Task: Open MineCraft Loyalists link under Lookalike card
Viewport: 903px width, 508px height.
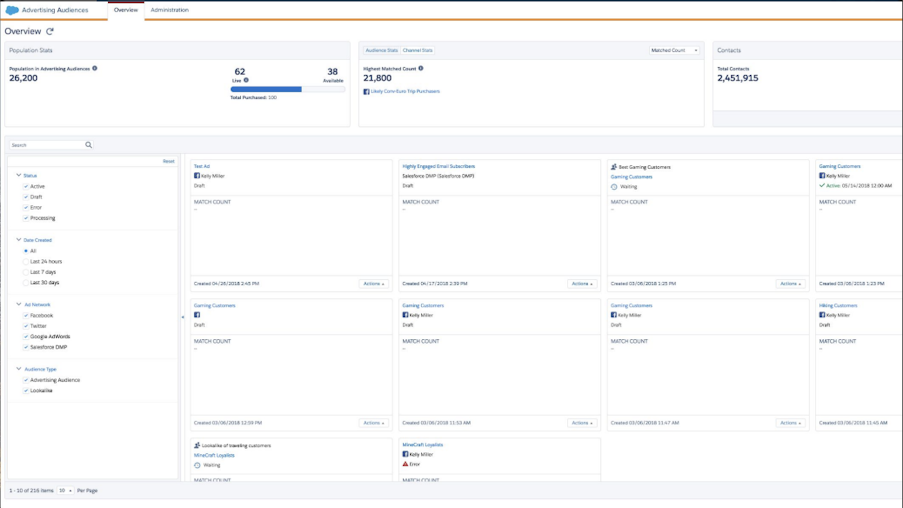Action: point(214,455)
